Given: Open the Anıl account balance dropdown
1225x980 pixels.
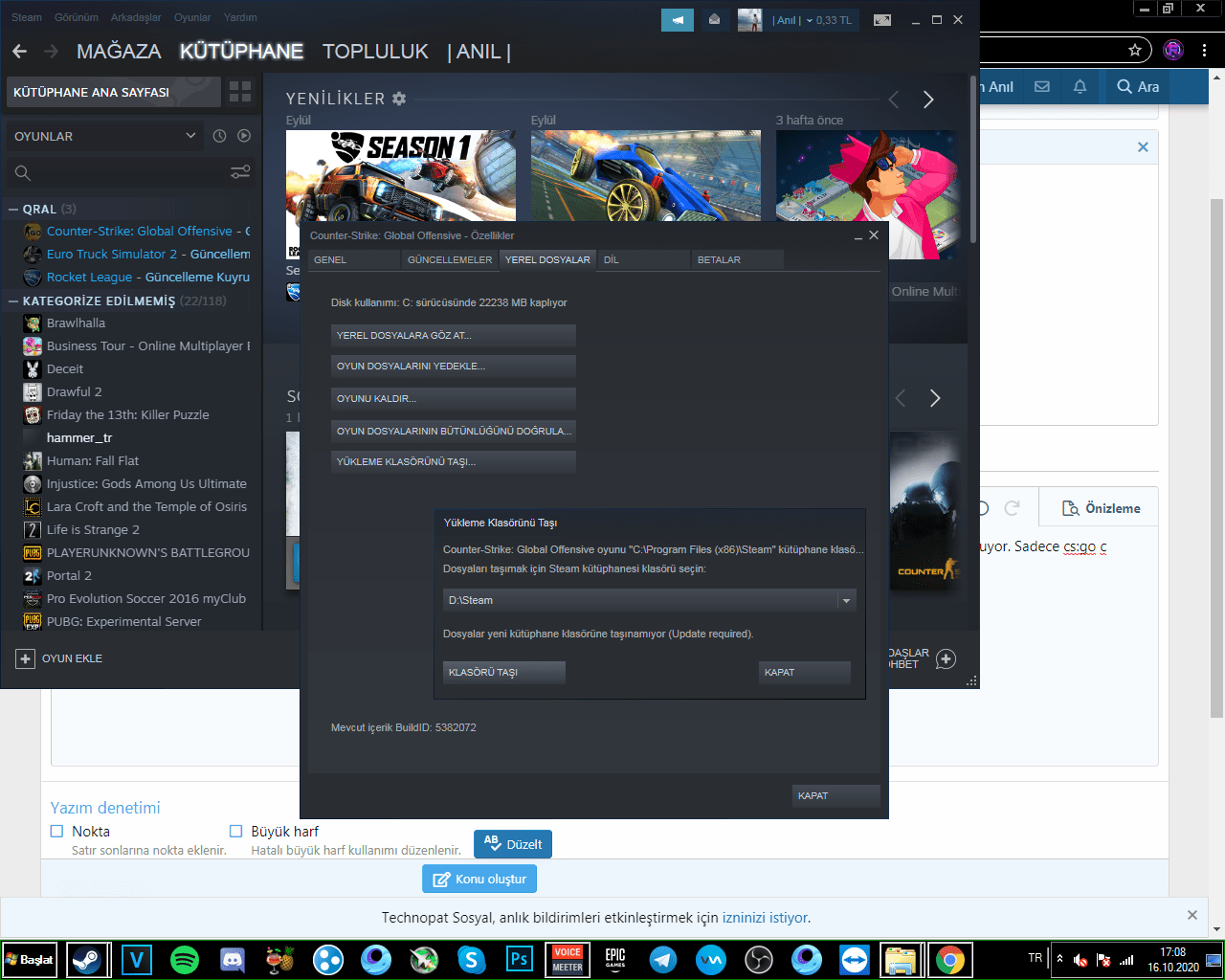Looking at the screenshot, I should (812, 20).
